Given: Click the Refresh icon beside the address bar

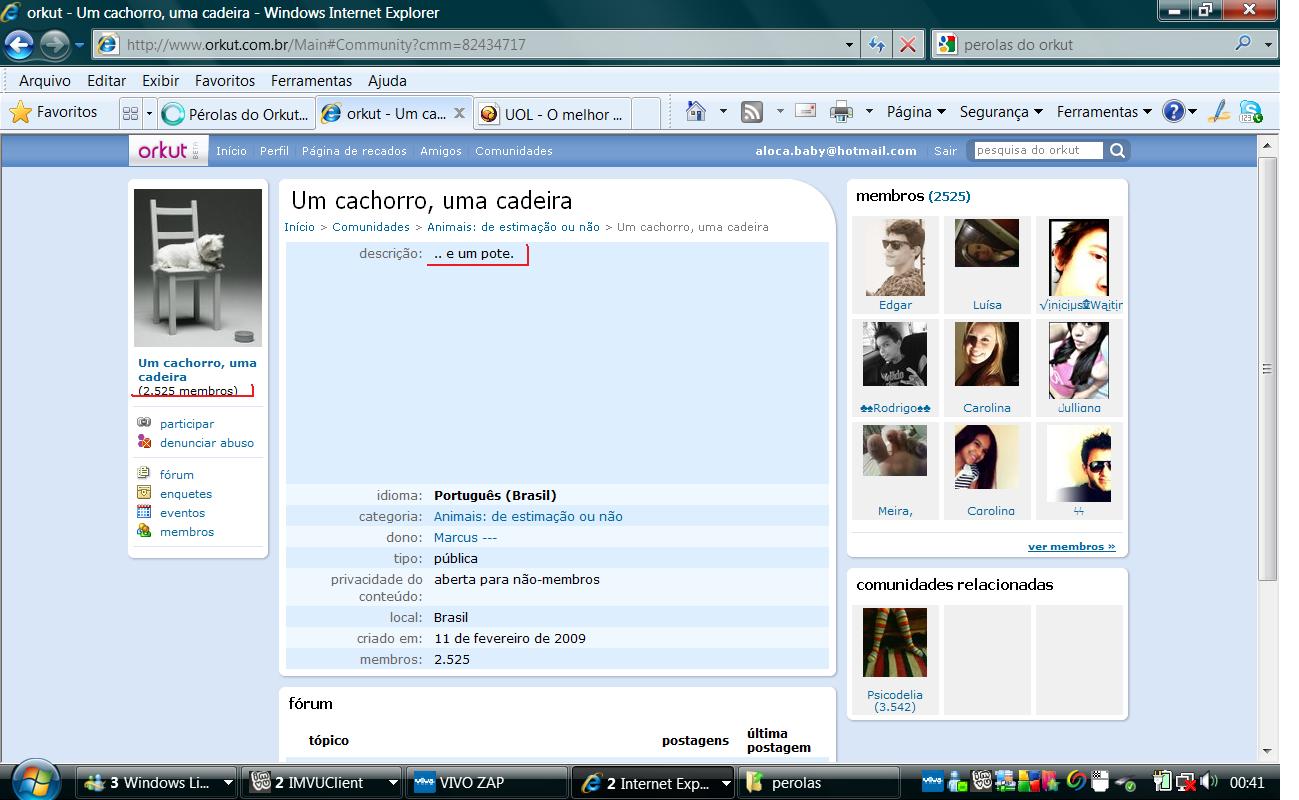Looking at the screenshot, I should 877,45.
